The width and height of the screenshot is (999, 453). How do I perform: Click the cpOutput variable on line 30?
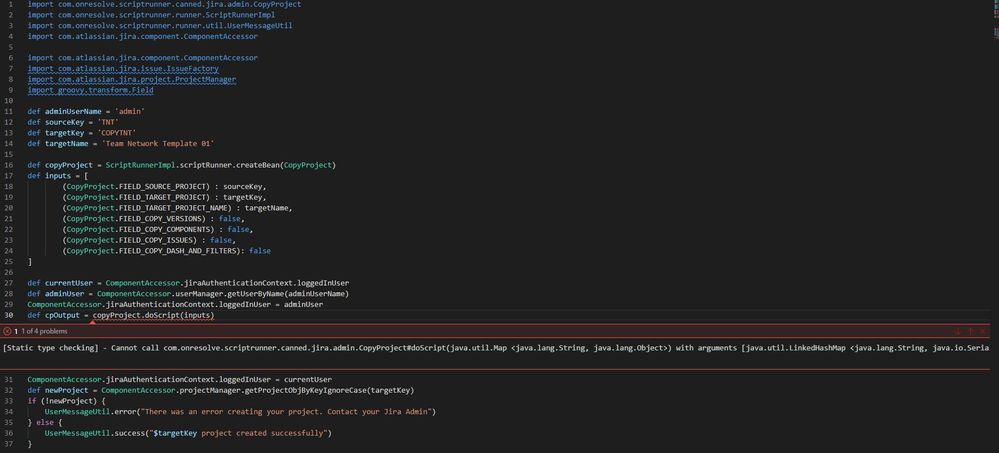60,315
